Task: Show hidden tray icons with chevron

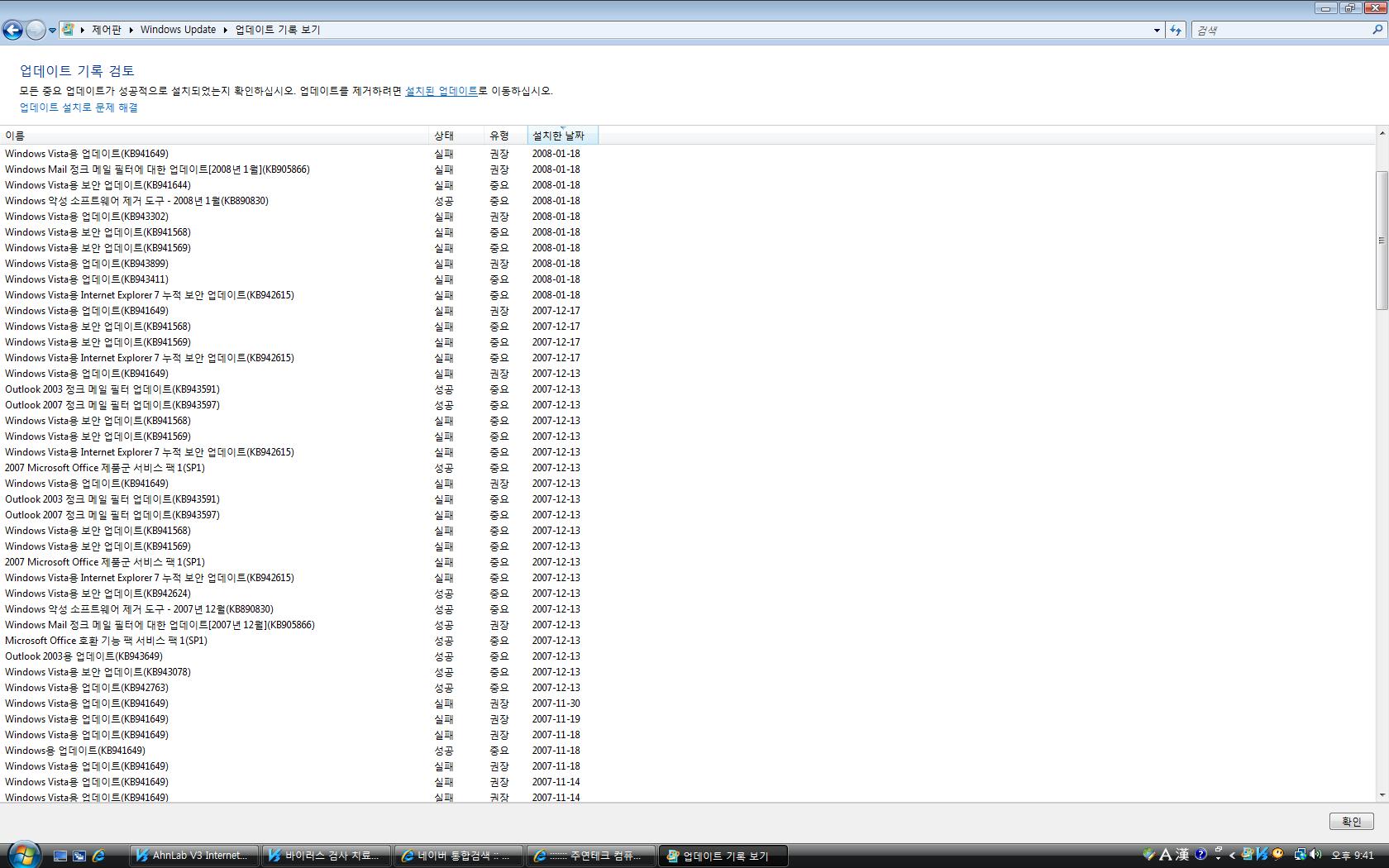Action: click(1233, 856)
